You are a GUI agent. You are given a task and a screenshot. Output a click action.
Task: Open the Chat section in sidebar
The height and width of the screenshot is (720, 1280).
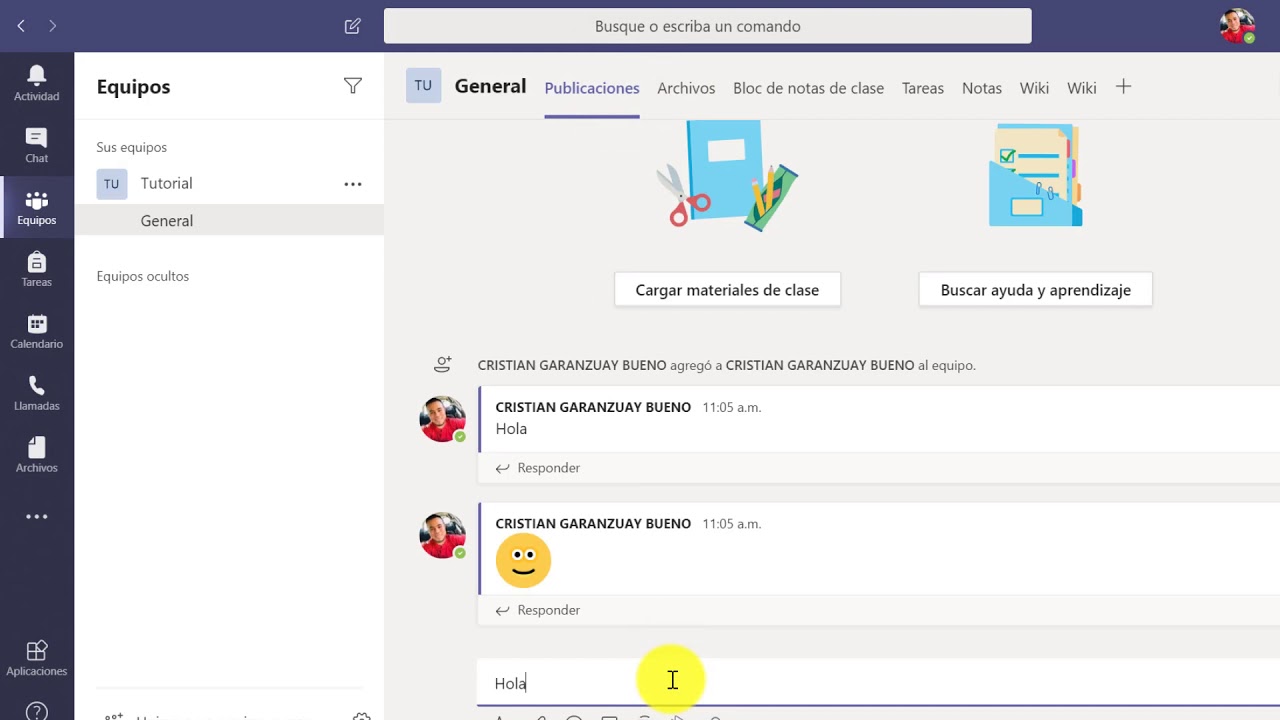point(36,145)
